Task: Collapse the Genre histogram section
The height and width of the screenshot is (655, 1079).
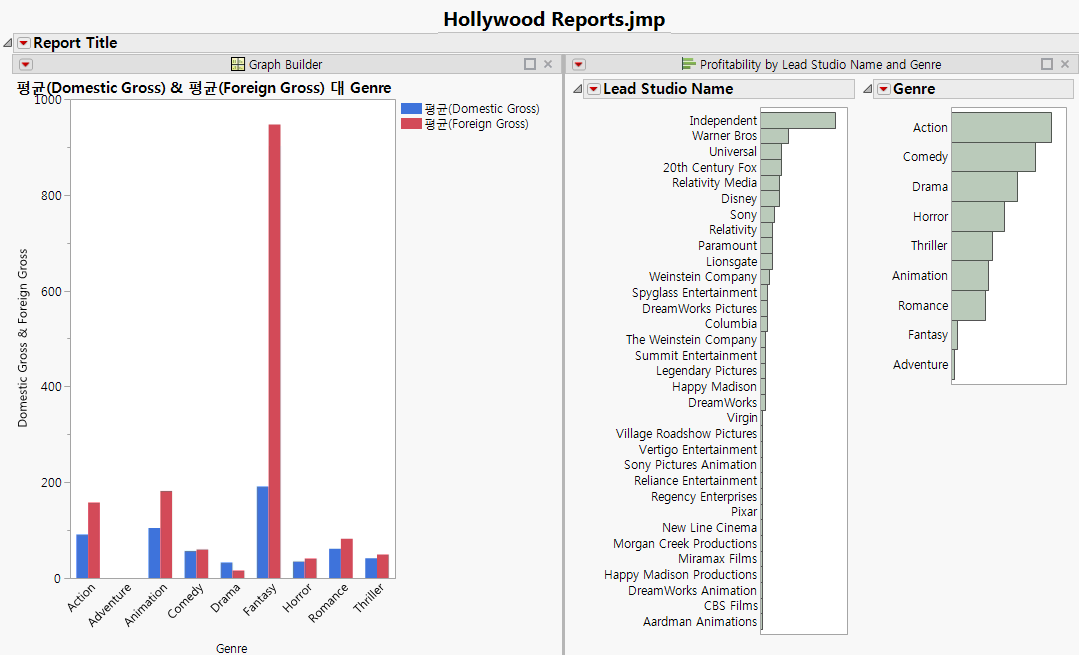Action: (867, 89)
